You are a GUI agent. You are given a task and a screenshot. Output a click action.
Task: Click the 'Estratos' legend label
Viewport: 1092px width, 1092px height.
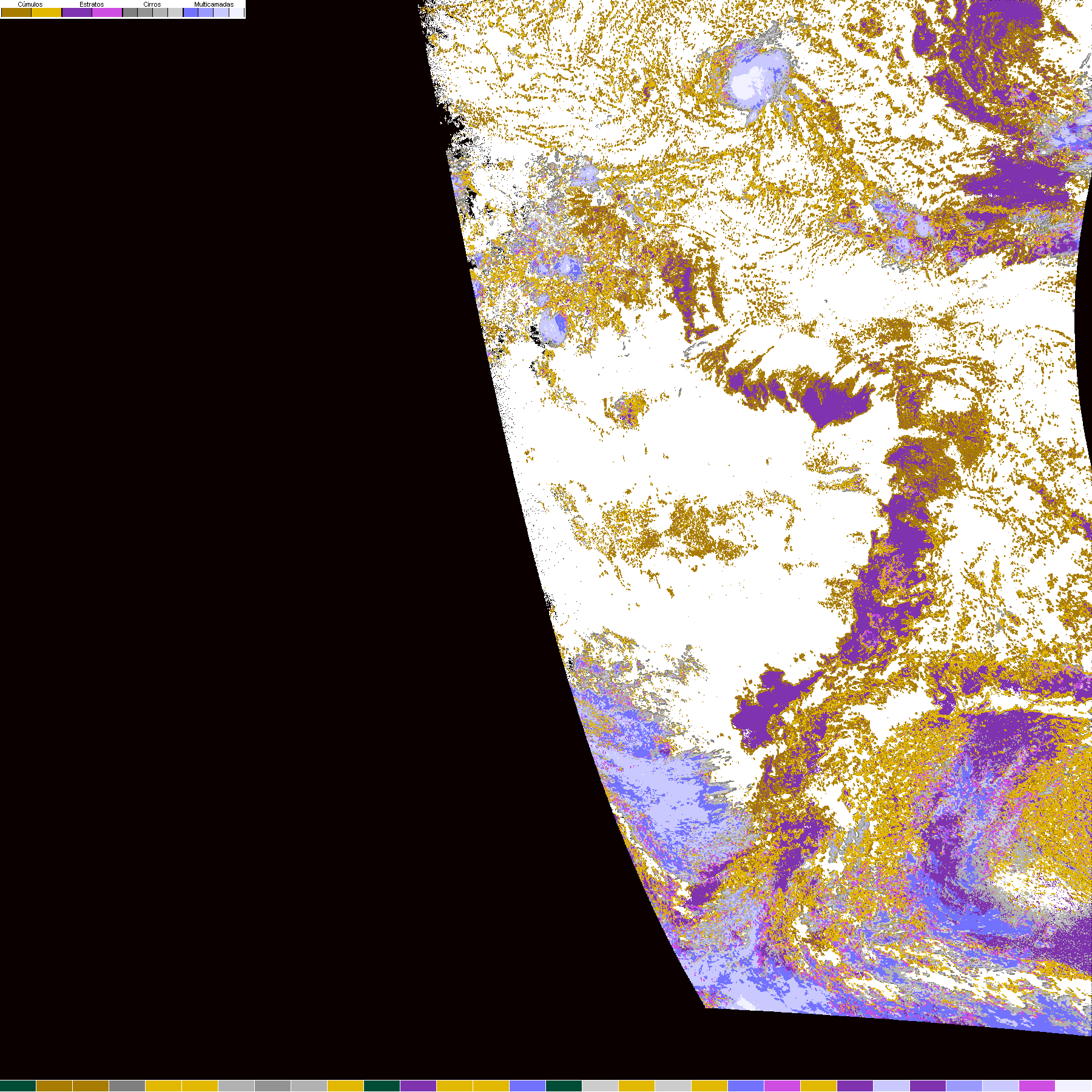92,4
